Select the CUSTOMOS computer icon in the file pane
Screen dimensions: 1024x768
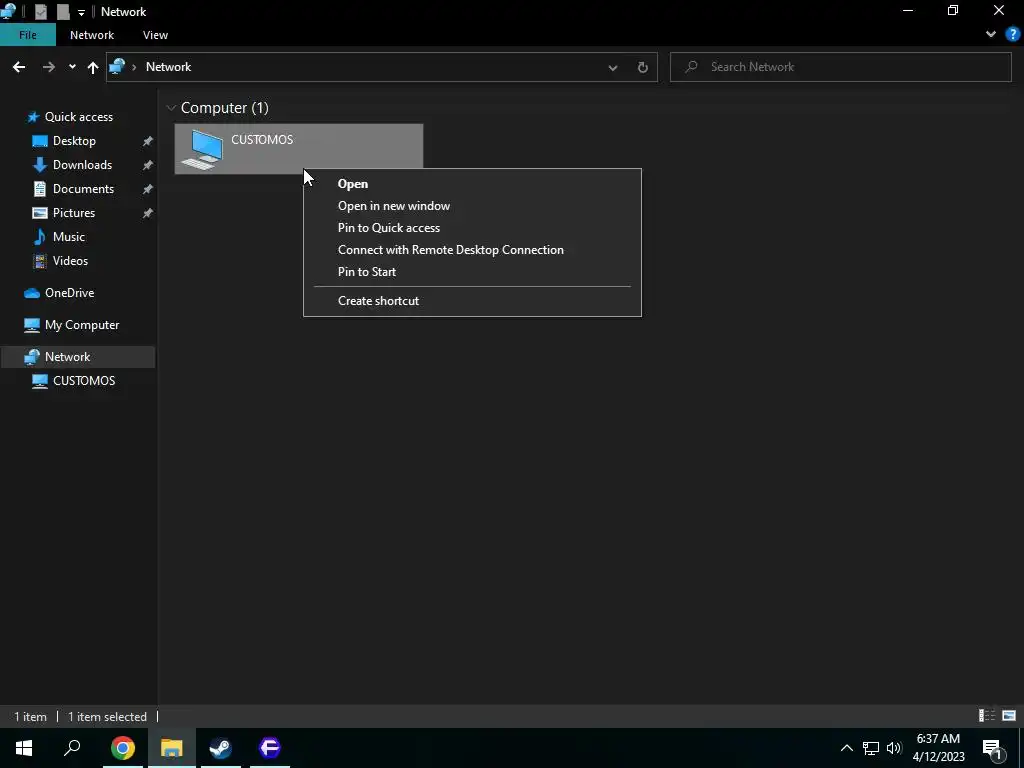click(203, 150)
